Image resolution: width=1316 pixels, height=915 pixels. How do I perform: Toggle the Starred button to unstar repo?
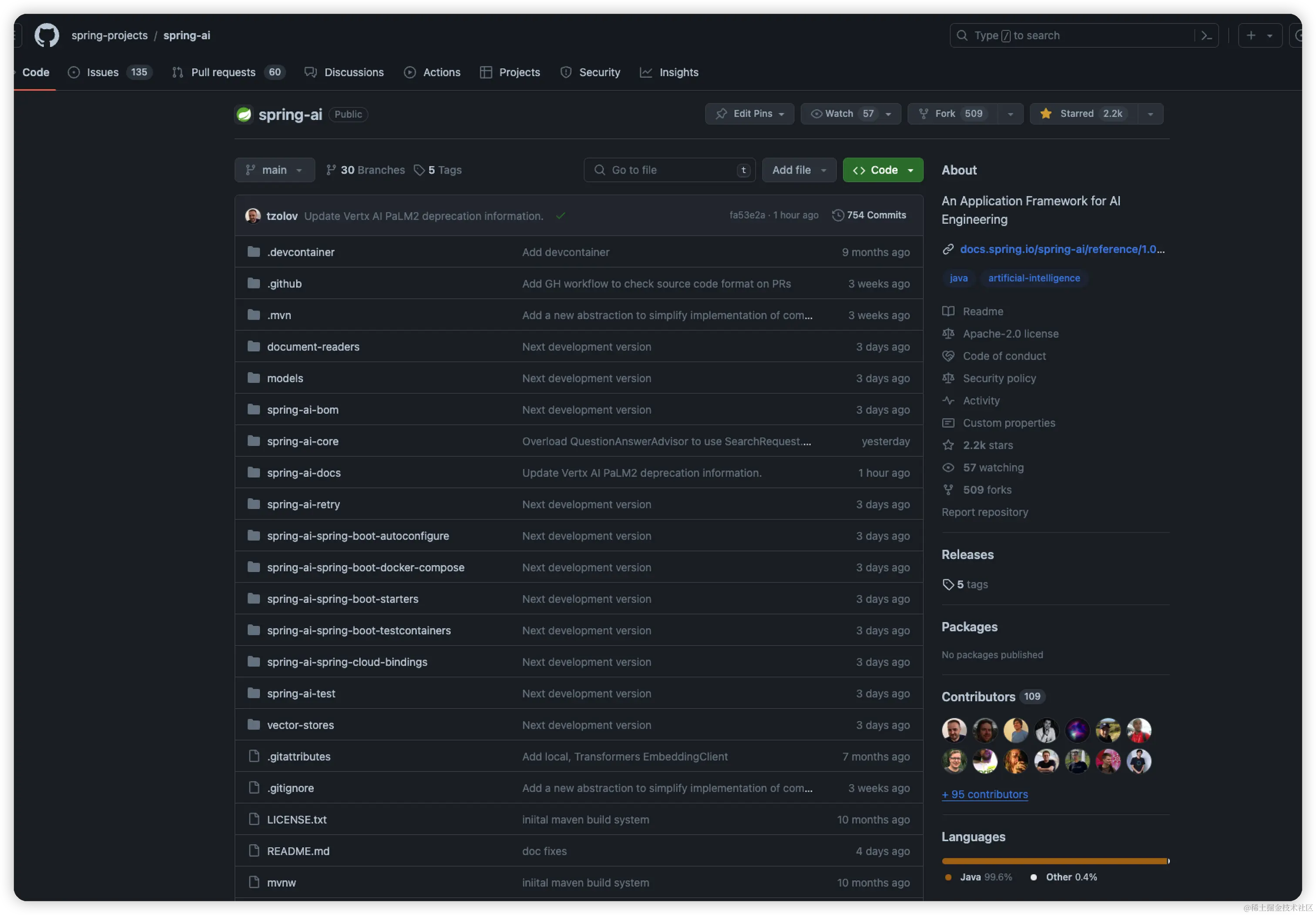(1083, 114)
